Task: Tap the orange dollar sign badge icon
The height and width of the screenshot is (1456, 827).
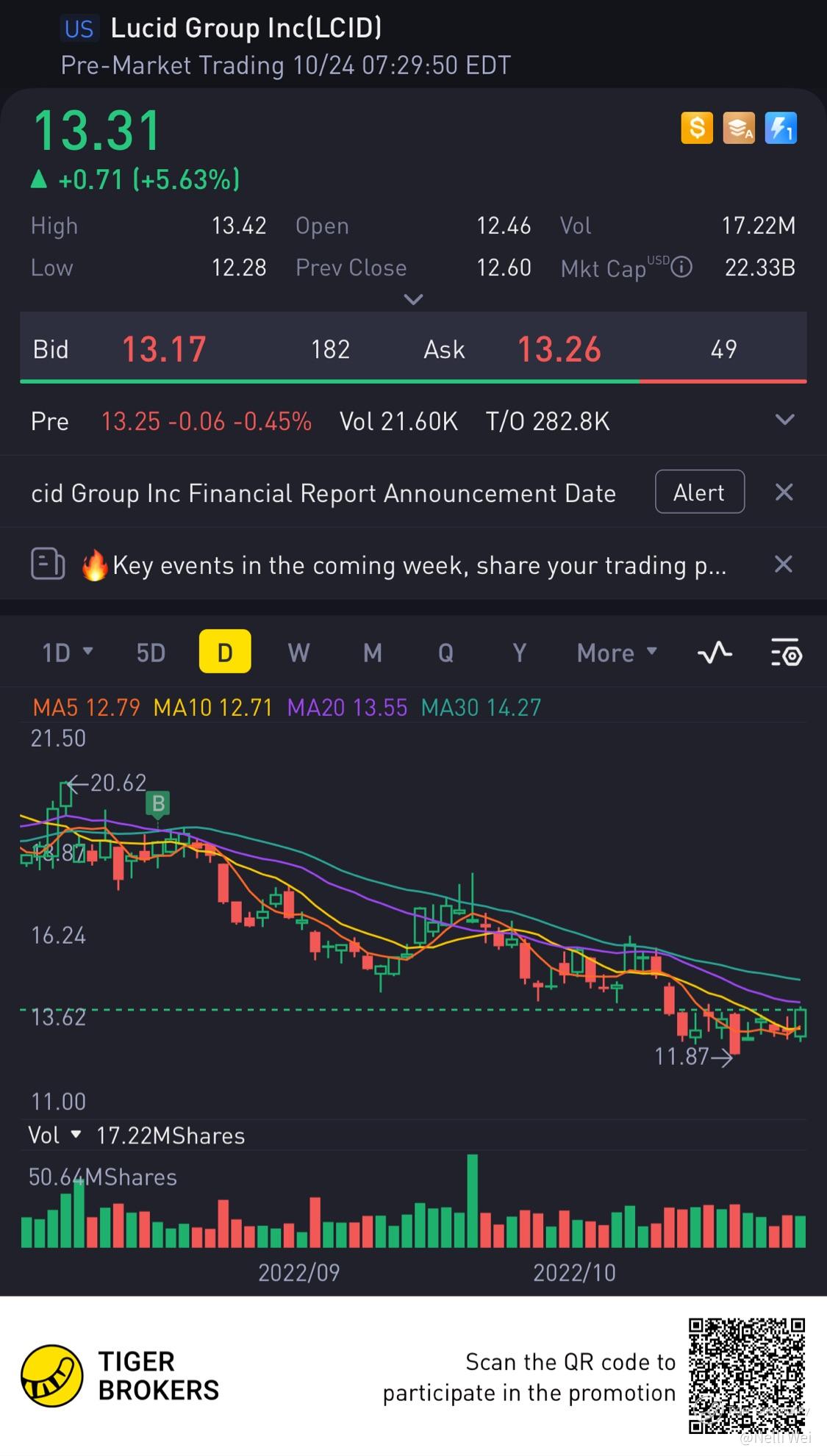Action: (x=696, y=129)
